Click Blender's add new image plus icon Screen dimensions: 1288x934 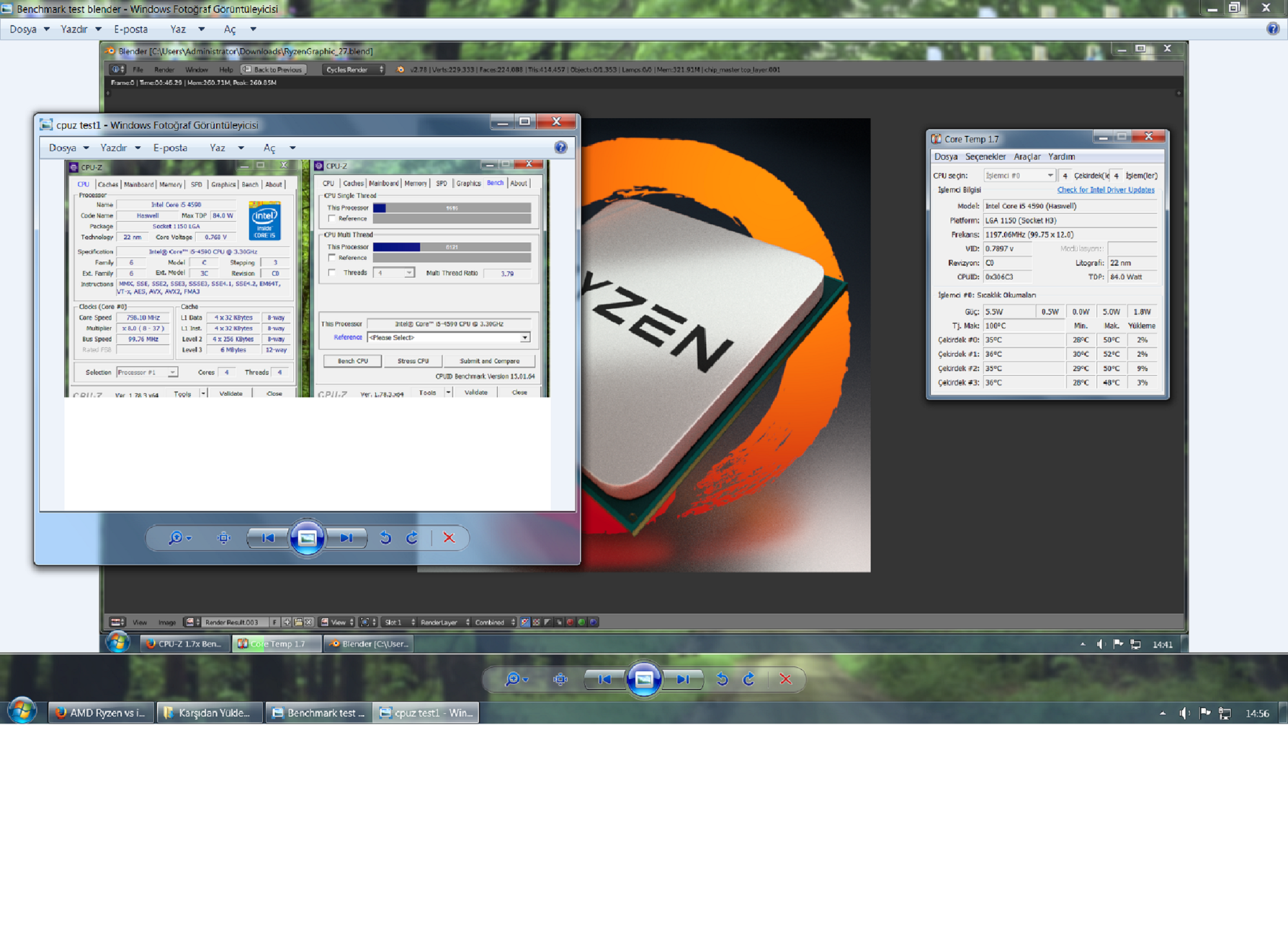coord(287,622)
